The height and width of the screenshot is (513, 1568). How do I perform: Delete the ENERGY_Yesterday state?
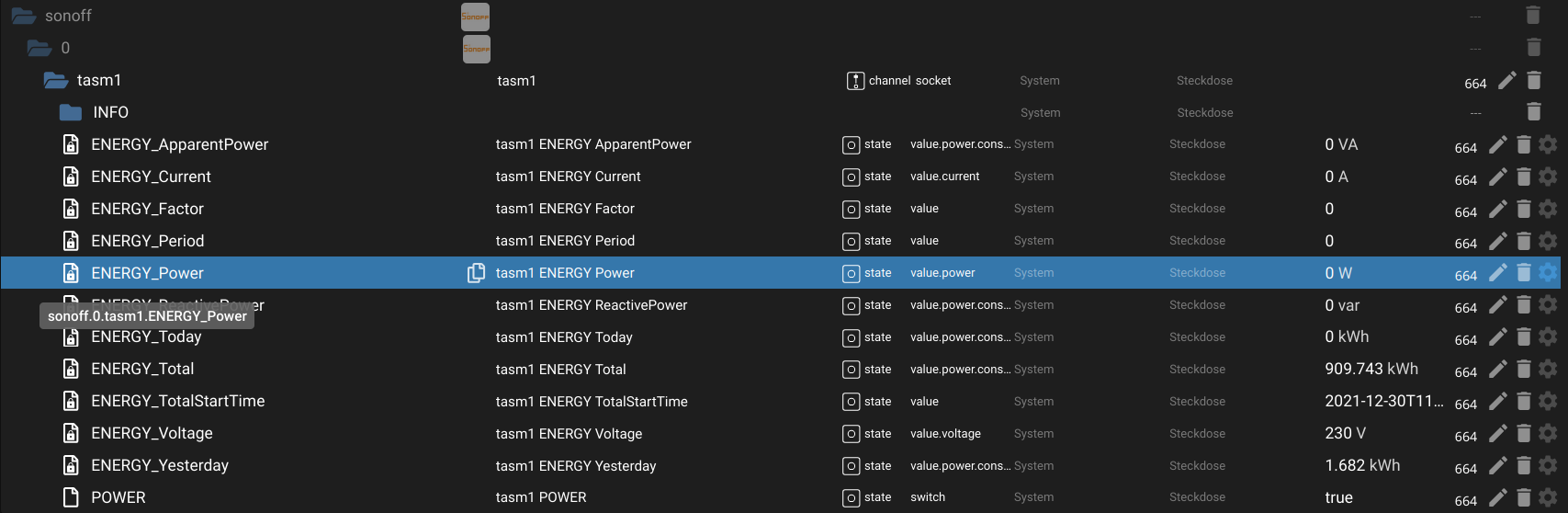tap(1524, 466)
